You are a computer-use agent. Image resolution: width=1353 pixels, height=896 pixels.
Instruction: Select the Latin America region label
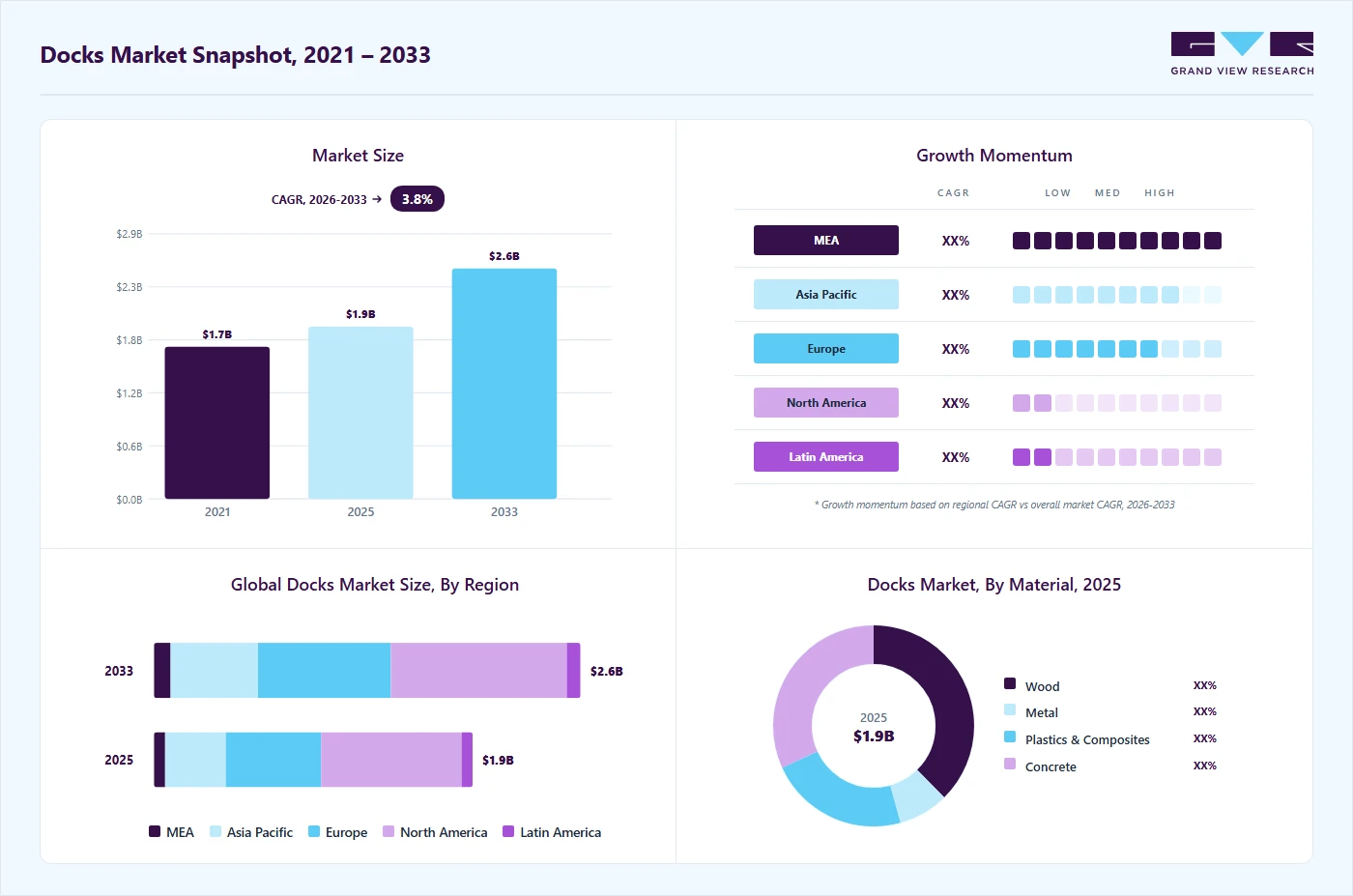pos(826,457)
